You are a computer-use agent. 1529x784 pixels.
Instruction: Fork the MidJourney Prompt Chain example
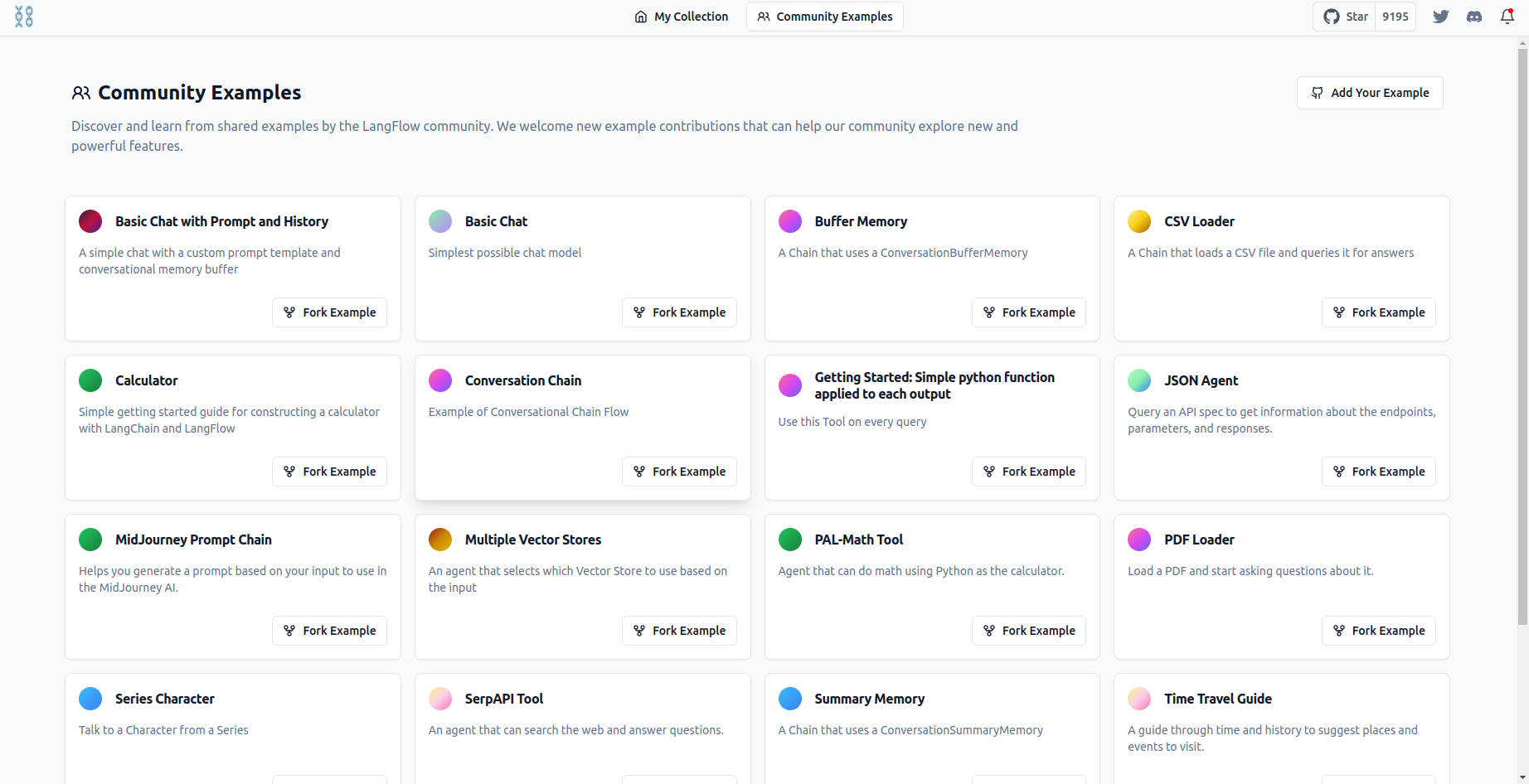pyautogui.click(x=329, y=631)
